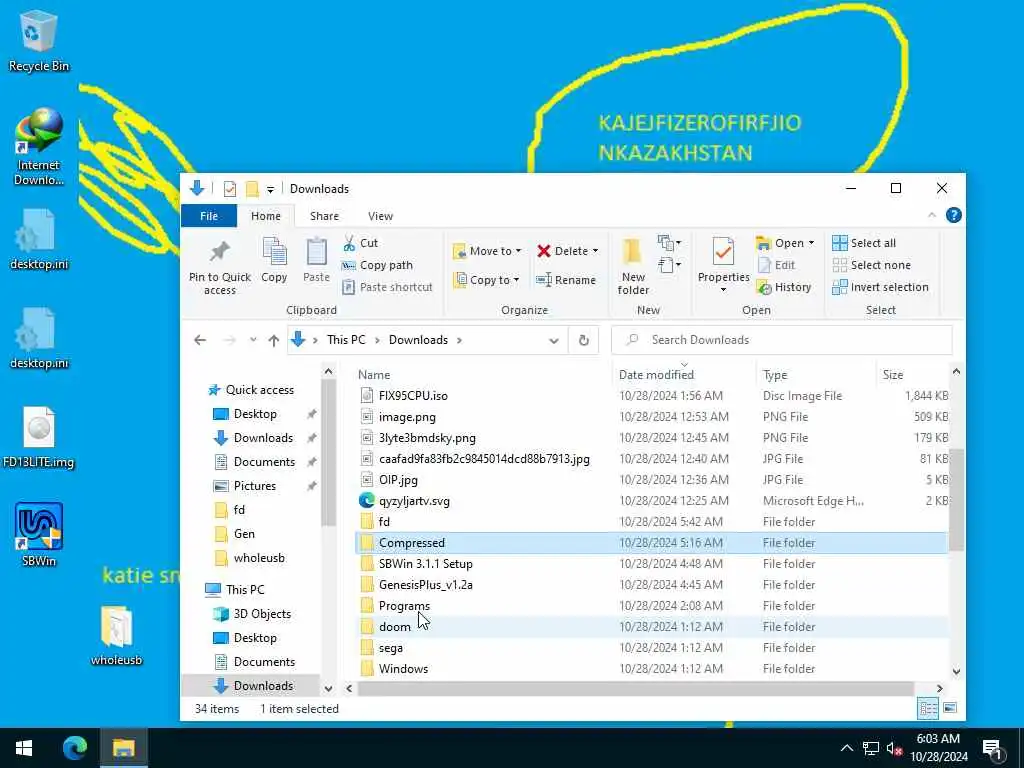Click This PC in address breadcrumb
Screen dimensions: 1024x768
346,340
